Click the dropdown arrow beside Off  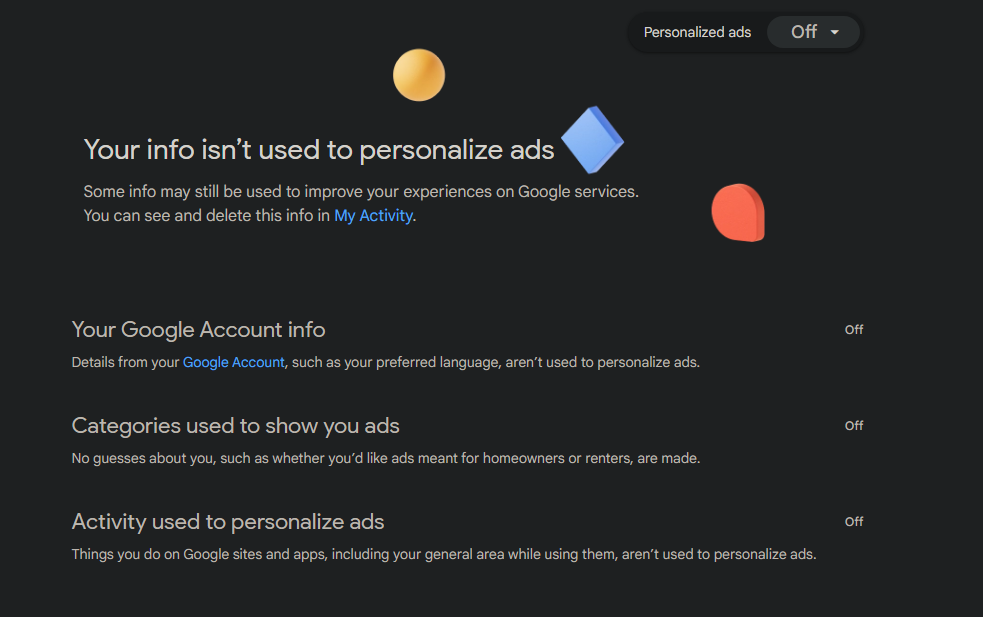[x=834, y=32]
